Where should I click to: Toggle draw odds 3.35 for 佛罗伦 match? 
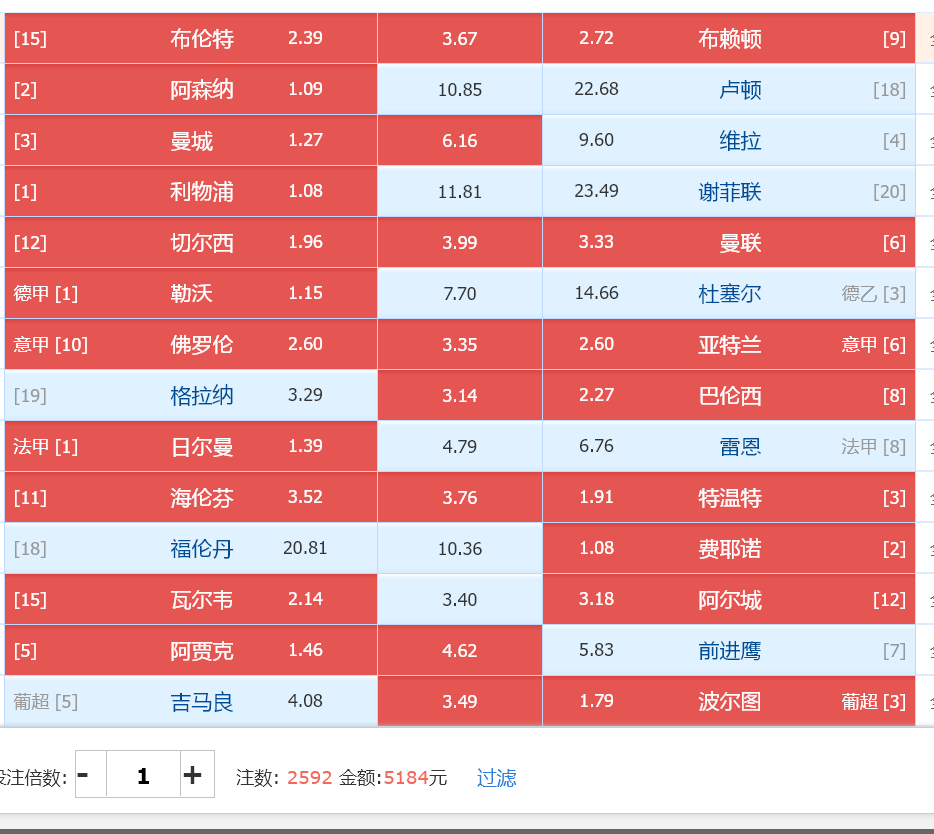[460, 344]
